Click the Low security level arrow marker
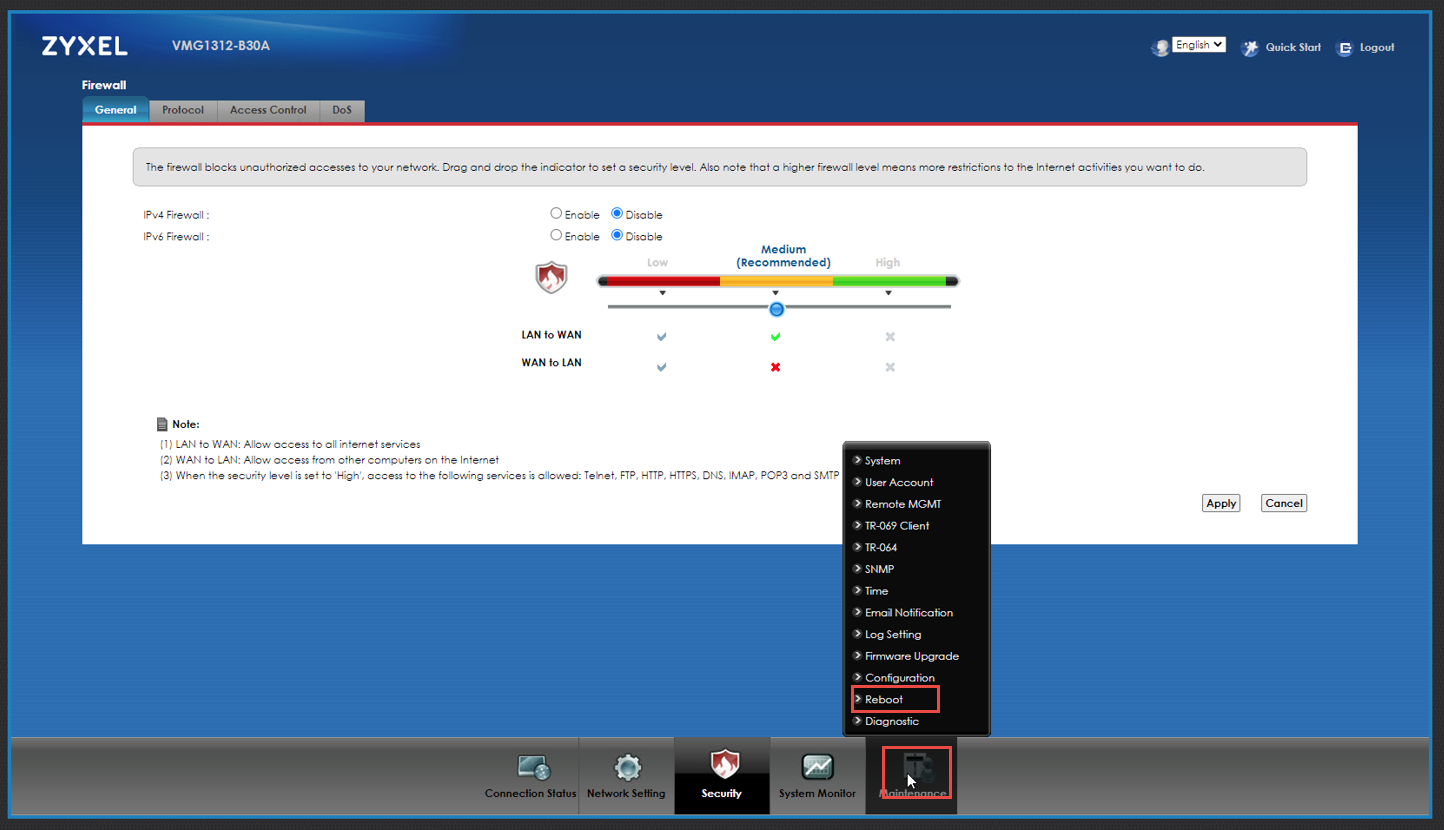1444x830 pixels. (x=662, y=293)
